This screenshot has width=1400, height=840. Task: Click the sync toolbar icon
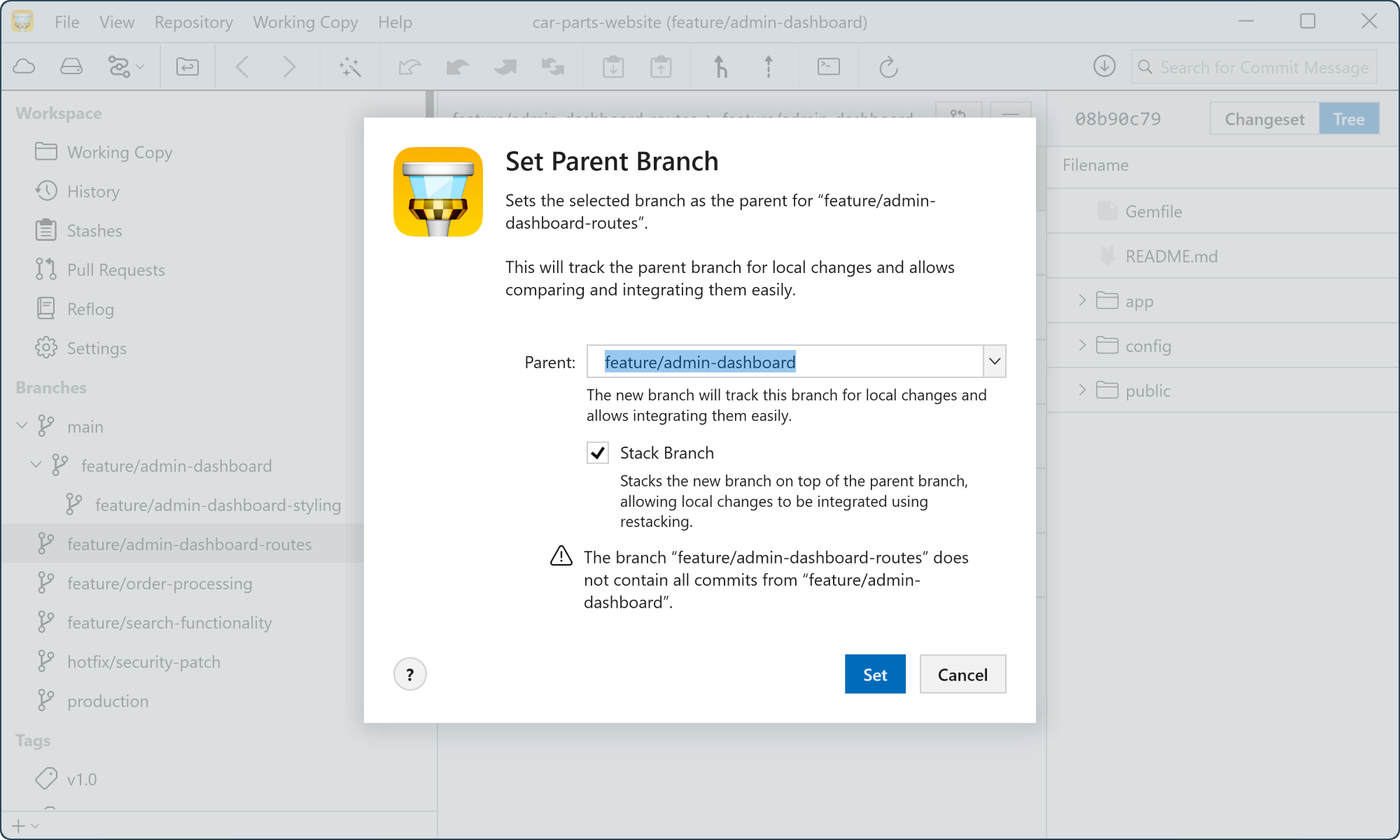[552, 66]
